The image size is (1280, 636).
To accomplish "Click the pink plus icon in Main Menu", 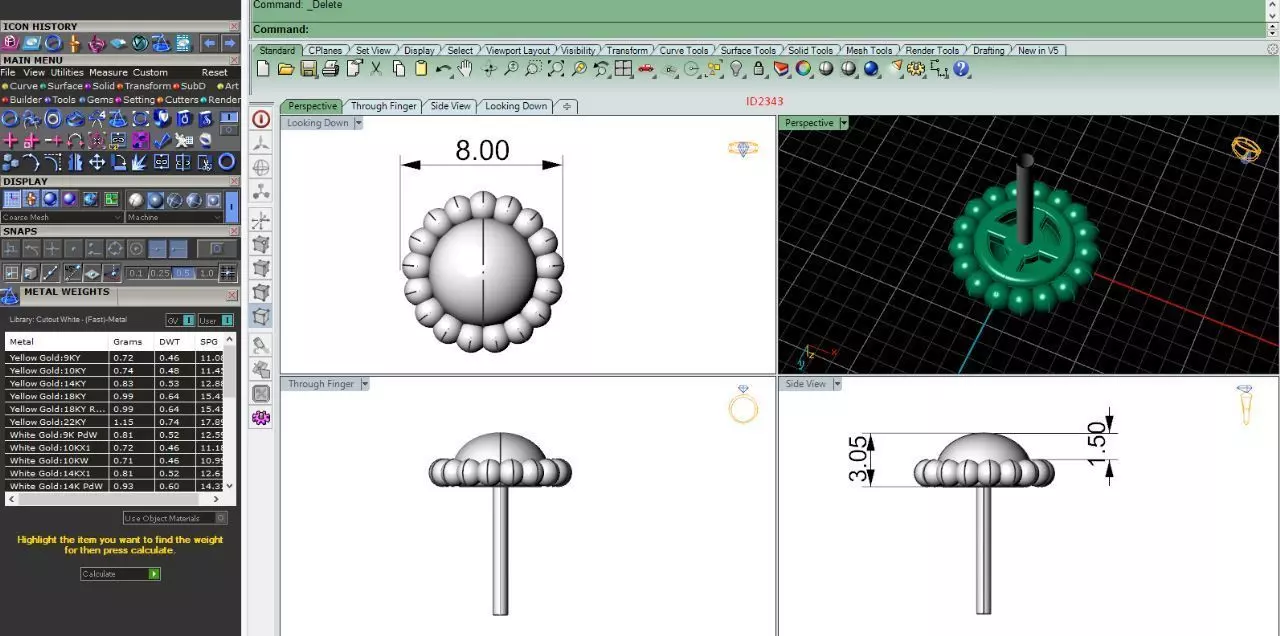I will 11,140.
